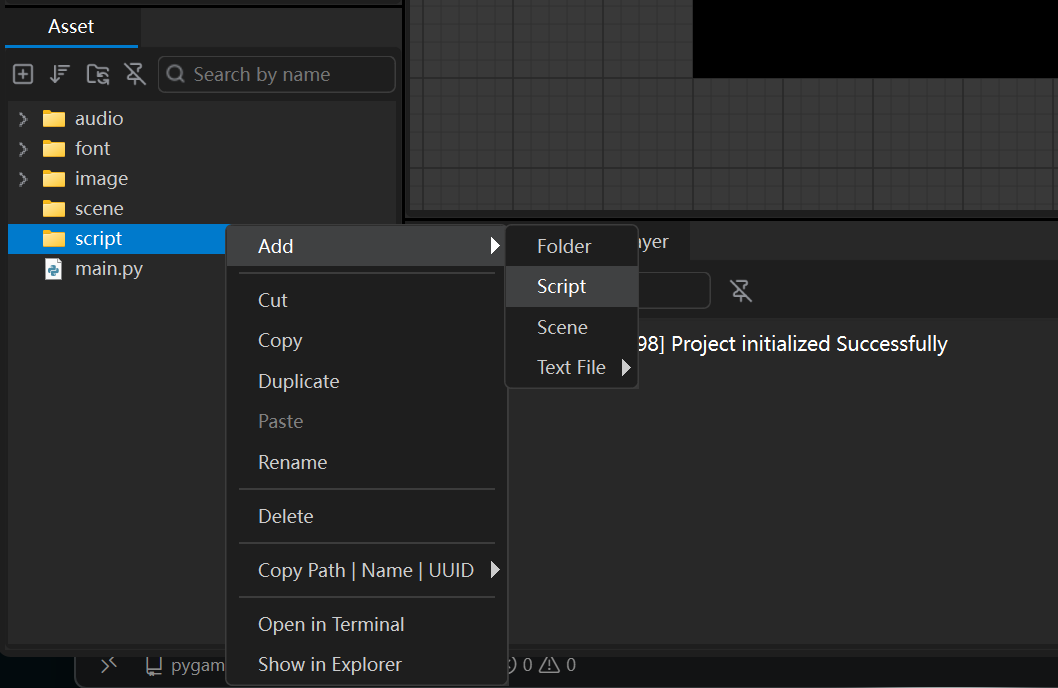Click the pygam project item in status bar
Image resolution: width=1058 pixels, height=688 pixels.
[186, 666]
